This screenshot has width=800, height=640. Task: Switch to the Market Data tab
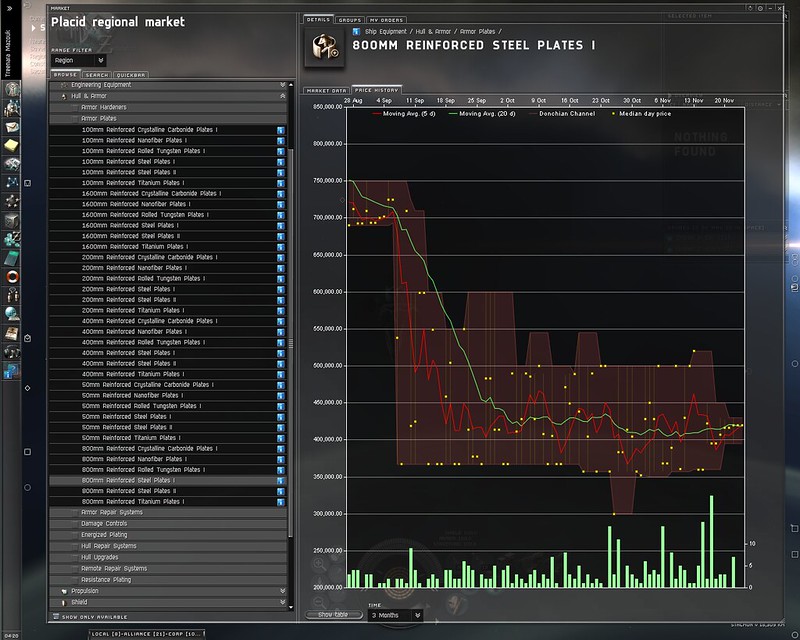pyautogui.click(x=327, y=90)
